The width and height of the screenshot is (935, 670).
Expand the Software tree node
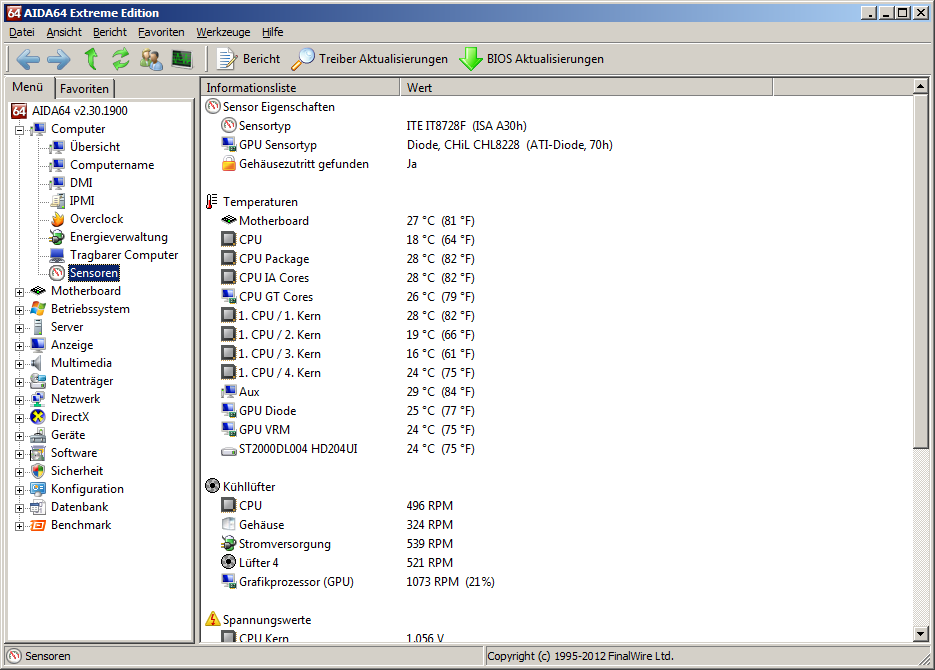(x=20, y=454)
